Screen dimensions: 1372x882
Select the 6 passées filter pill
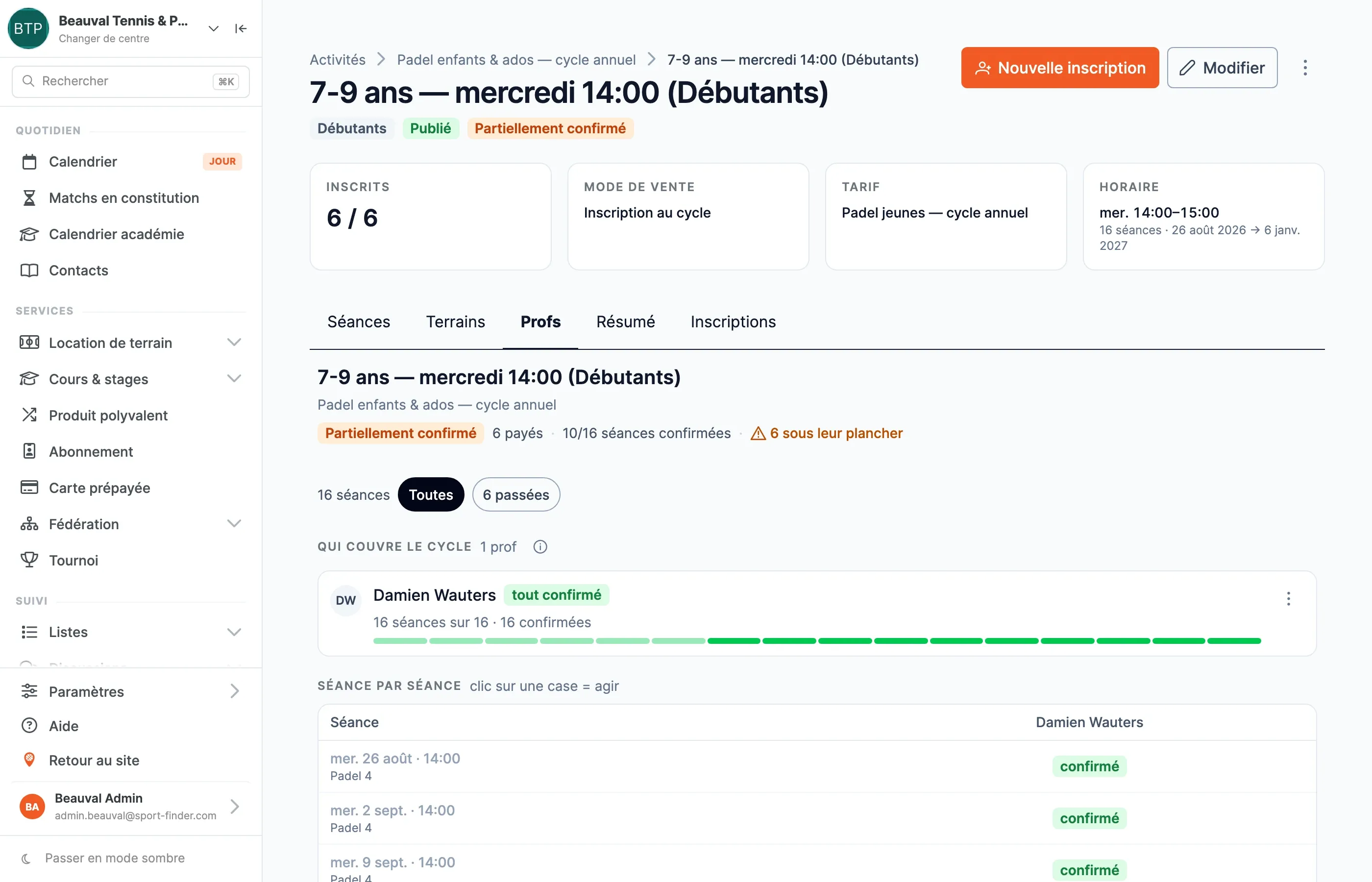click(x=516, y=495)
